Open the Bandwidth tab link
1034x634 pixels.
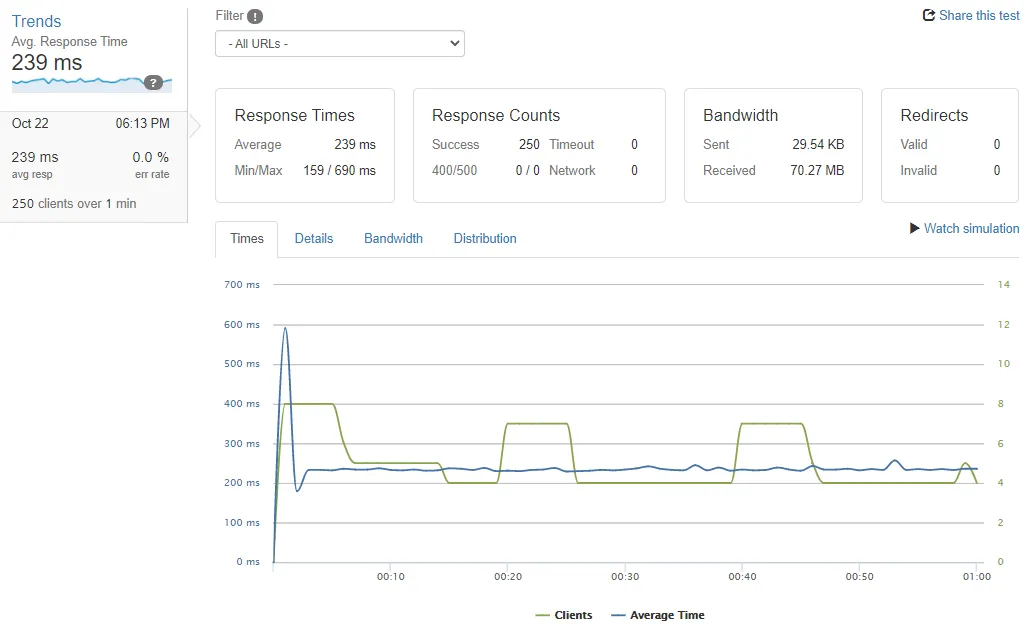(x=393, y=238)
